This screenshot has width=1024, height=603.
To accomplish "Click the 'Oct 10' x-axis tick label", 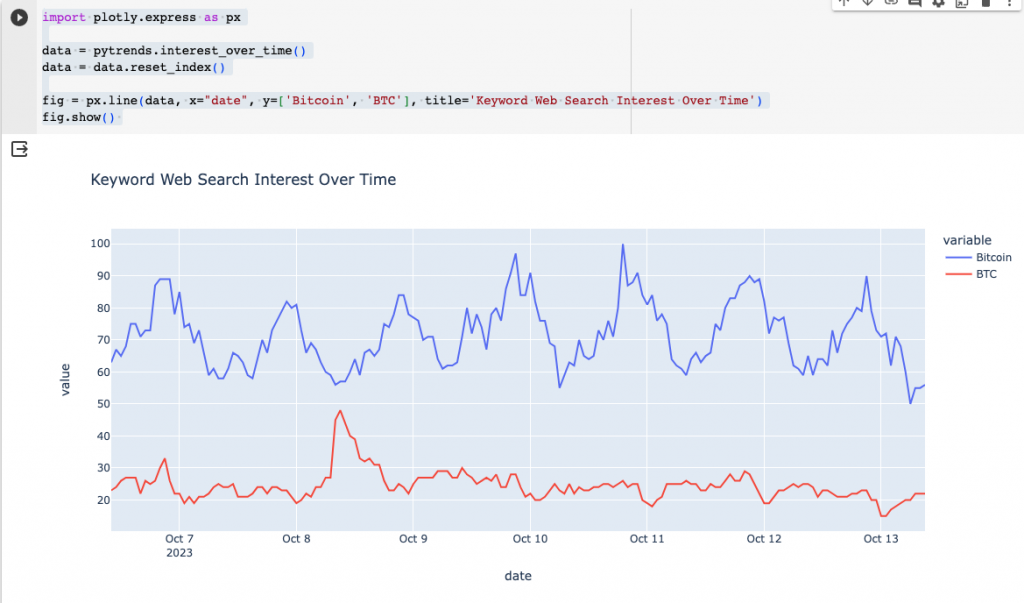I will (x=530, y=539).
